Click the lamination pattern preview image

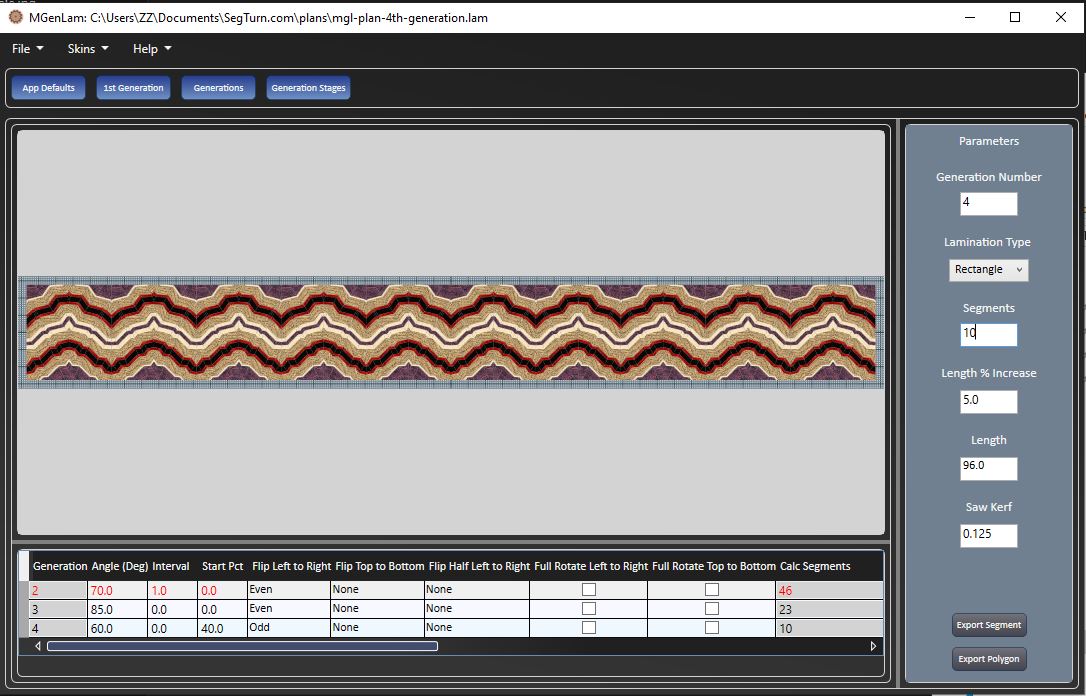coord(450,332)
